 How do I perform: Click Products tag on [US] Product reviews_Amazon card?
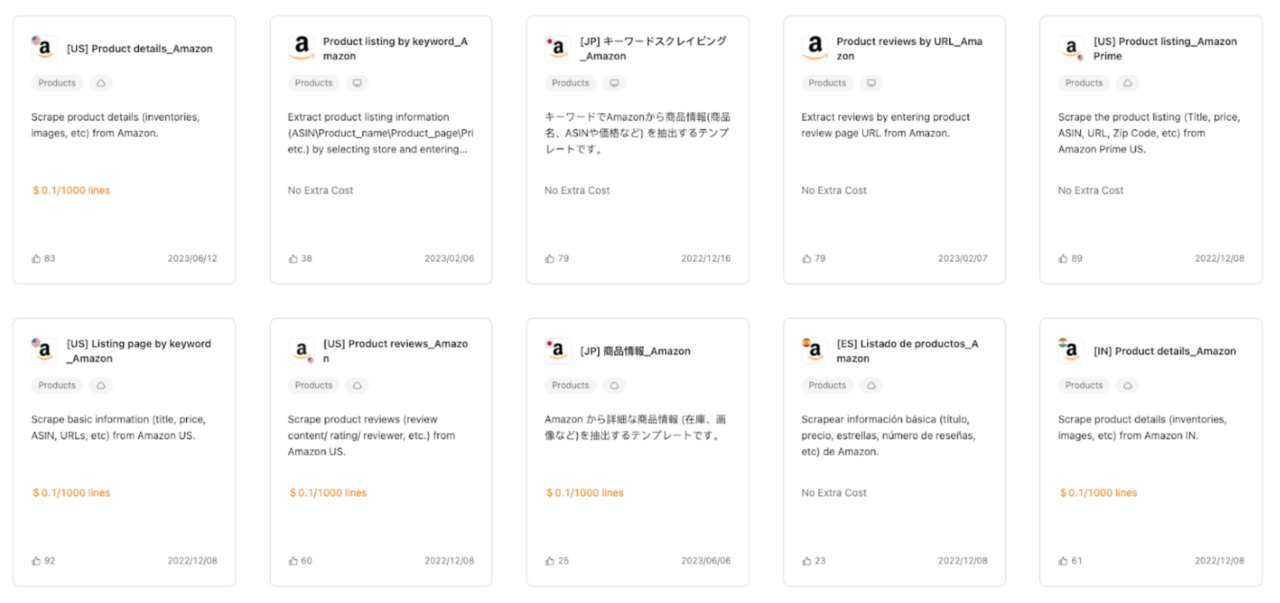[314, 385]
